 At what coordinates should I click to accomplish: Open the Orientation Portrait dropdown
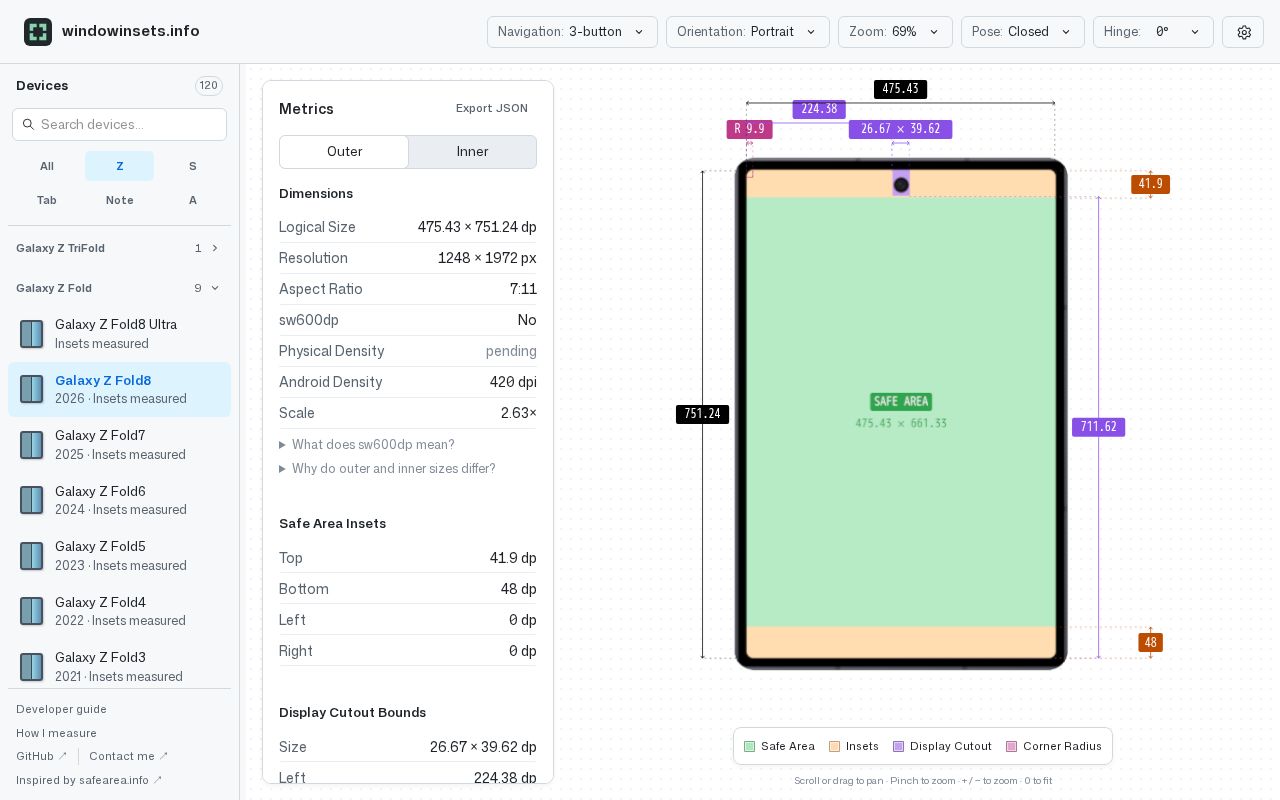click(748, 32)
